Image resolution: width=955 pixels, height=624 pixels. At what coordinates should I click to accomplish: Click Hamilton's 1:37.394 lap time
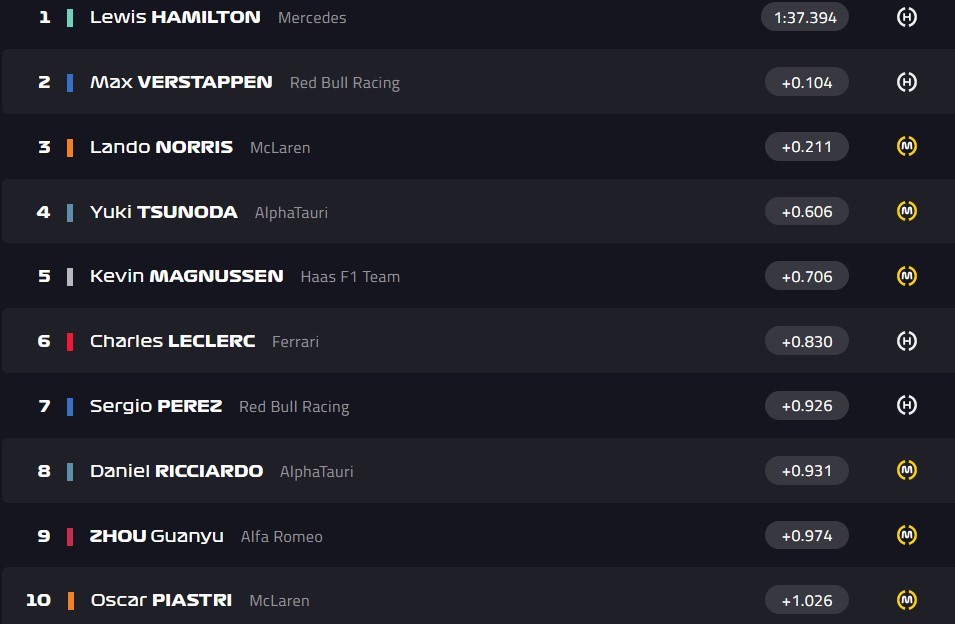coord(805,17)
